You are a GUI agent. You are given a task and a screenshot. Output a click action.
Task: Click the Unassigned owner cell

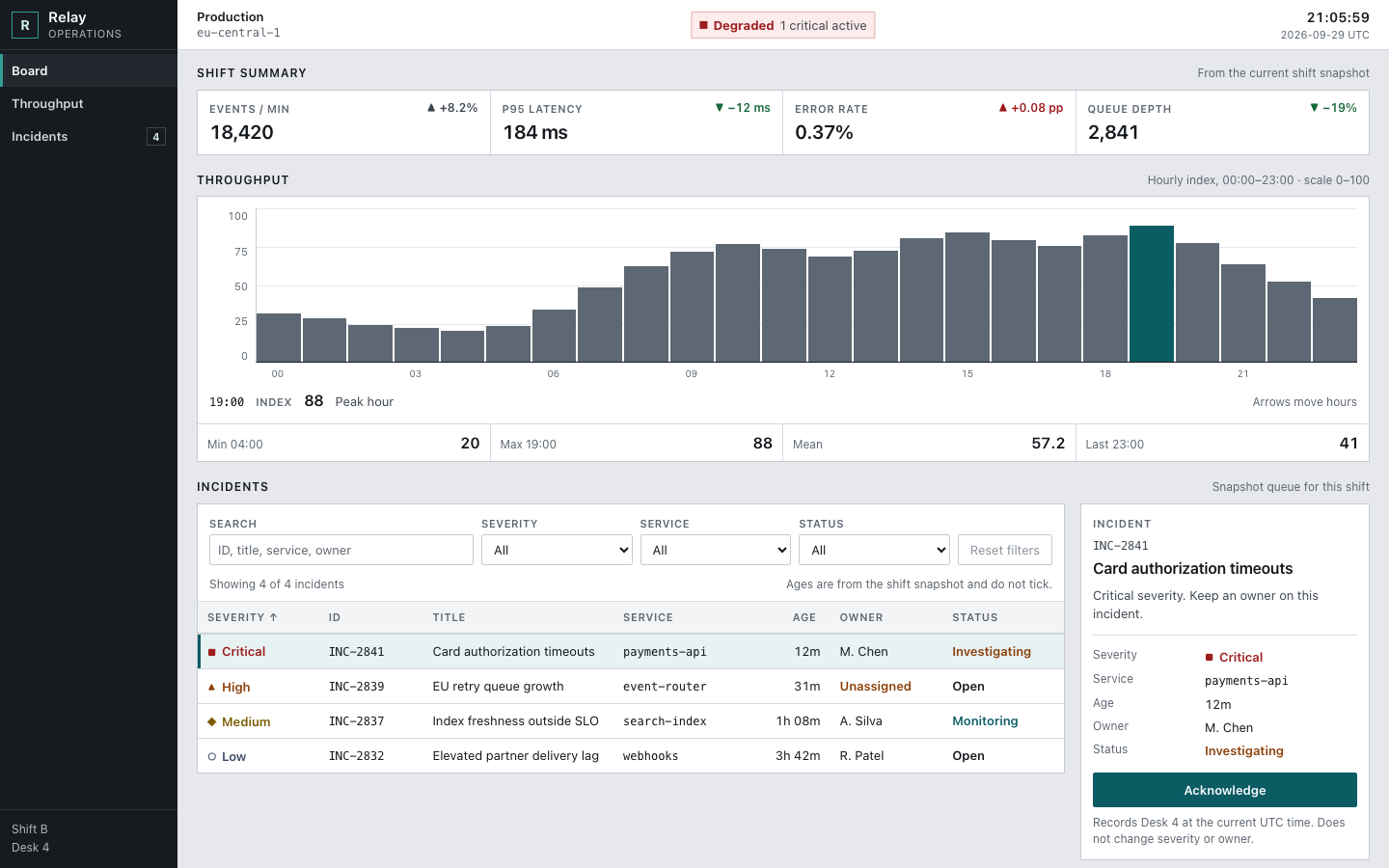click(x=876, y=687)
